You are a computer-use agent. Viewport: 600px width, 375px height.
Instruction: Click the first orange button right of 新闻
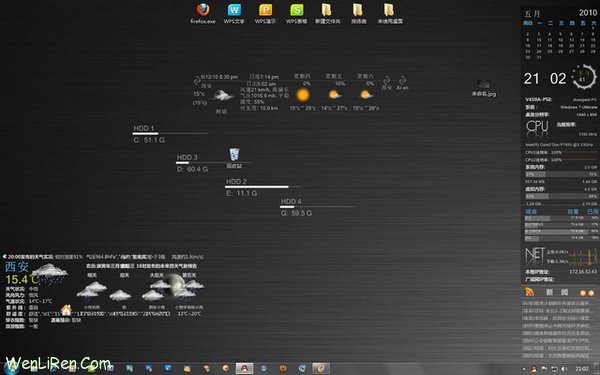point(582,293)
